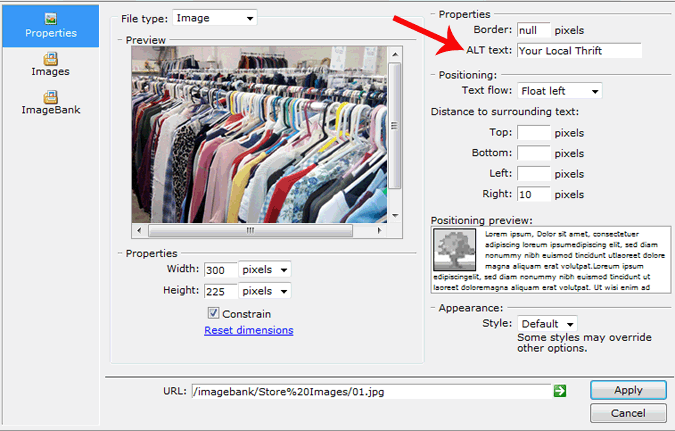Open the Width units dropdown
Viewport: 675px width, 431px height.
click(264, 270)
